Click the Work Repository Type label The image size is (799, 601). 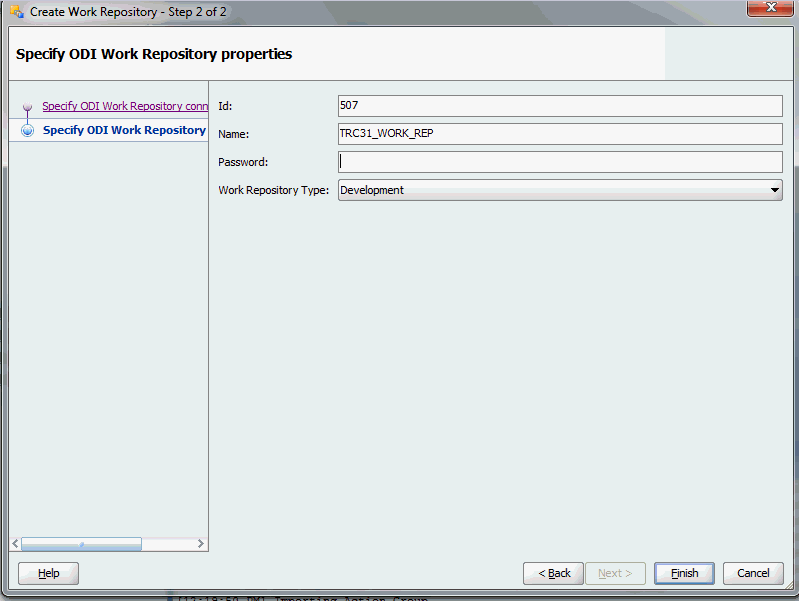click(x=274, y=190)
